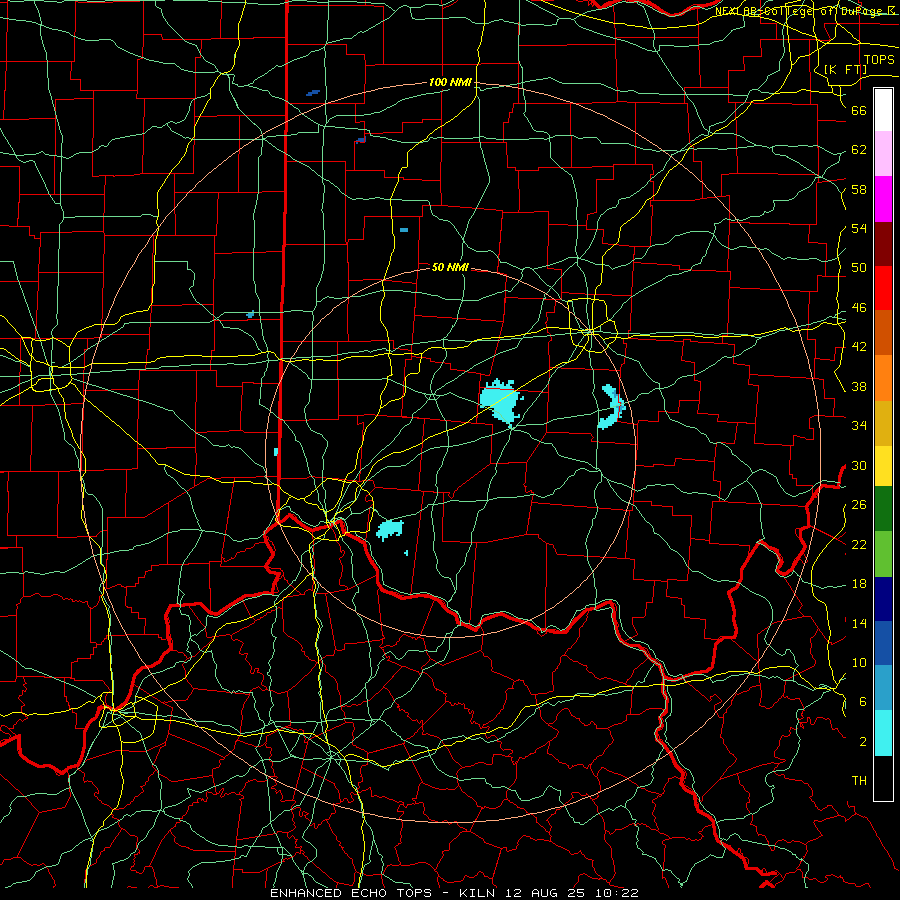Click the '54' scale label

tap(859, 228)
